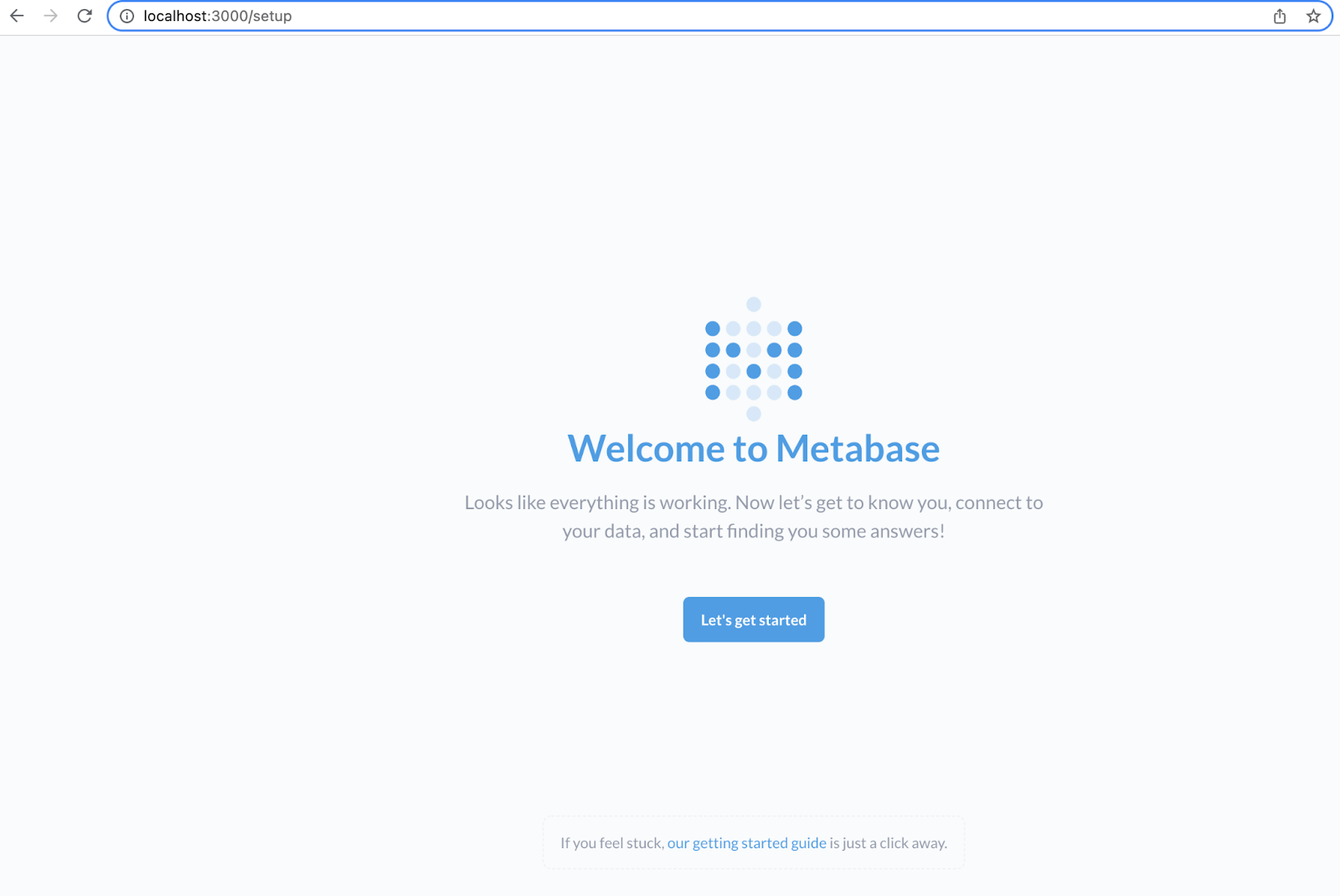This screenshot has width=1340, height=896.
Task: Bookmark this page with the star icon
Action: [x=1313, y=16]
